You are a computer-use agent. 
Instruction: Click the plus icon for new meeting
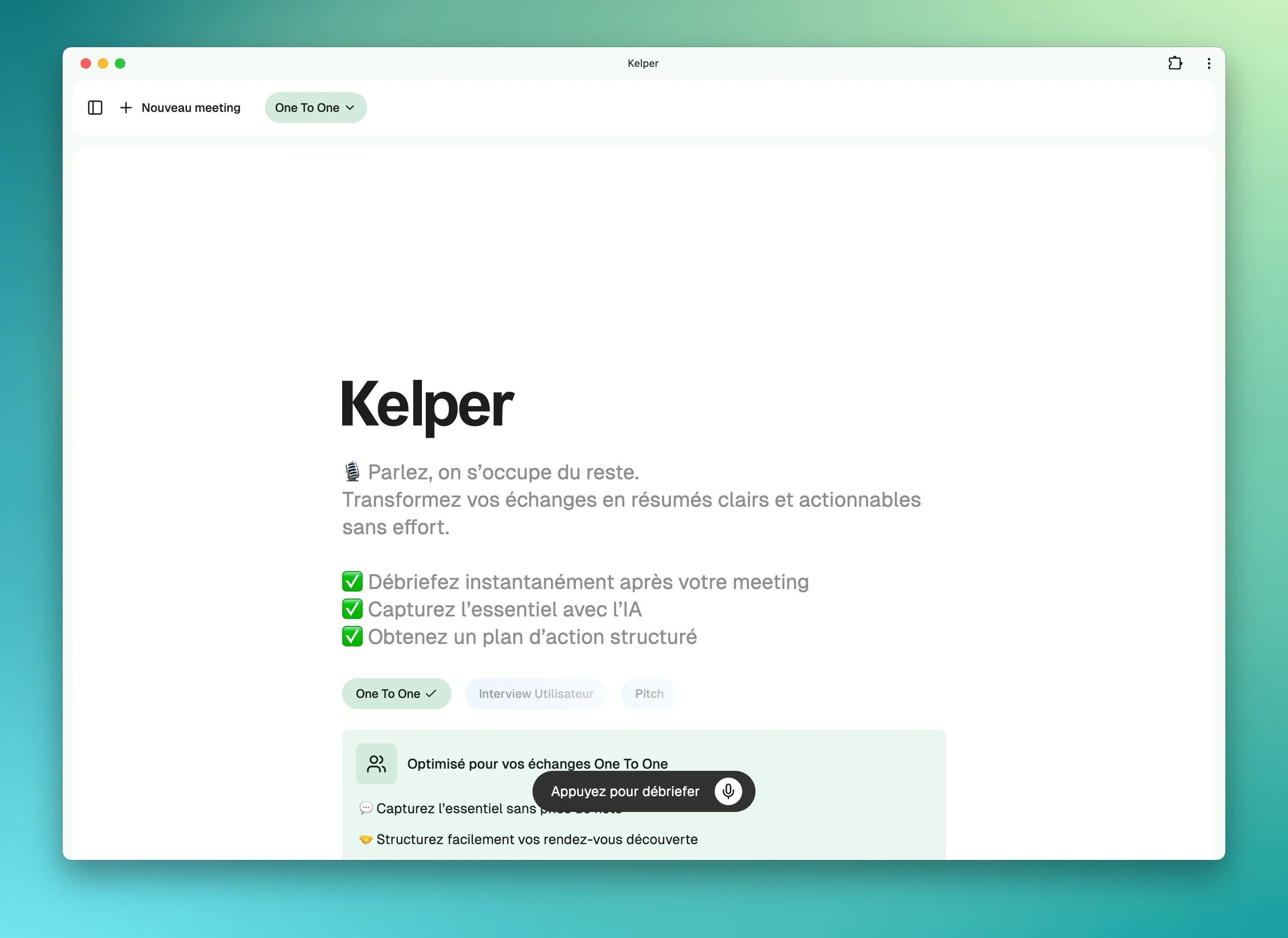point(126,108)
